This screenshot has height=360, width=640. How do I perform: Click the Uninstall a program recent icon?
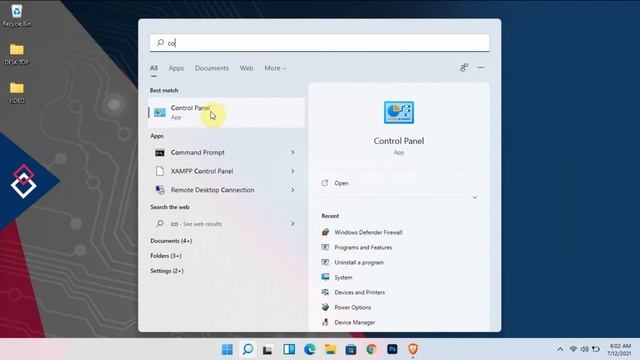(x=325, y=262)
